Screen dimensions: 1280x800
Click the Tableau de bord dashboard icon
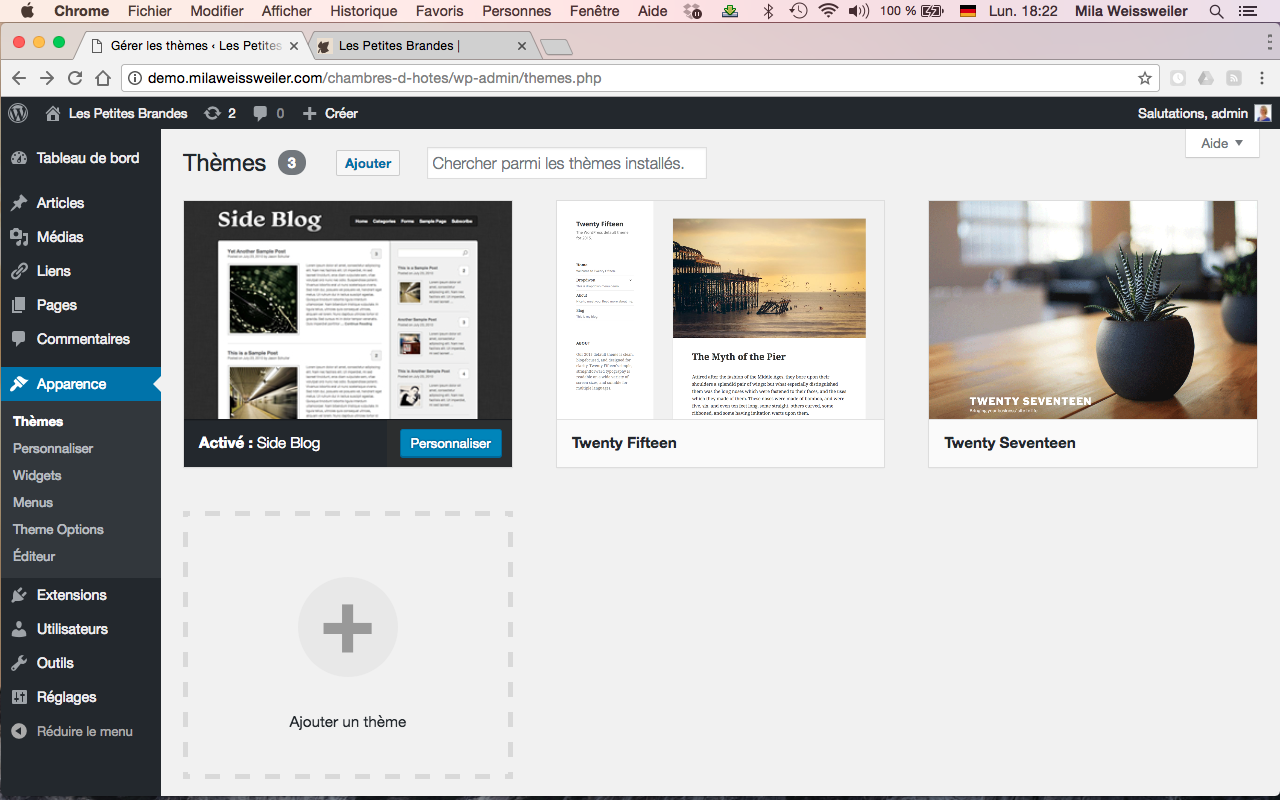pos(19,158)
